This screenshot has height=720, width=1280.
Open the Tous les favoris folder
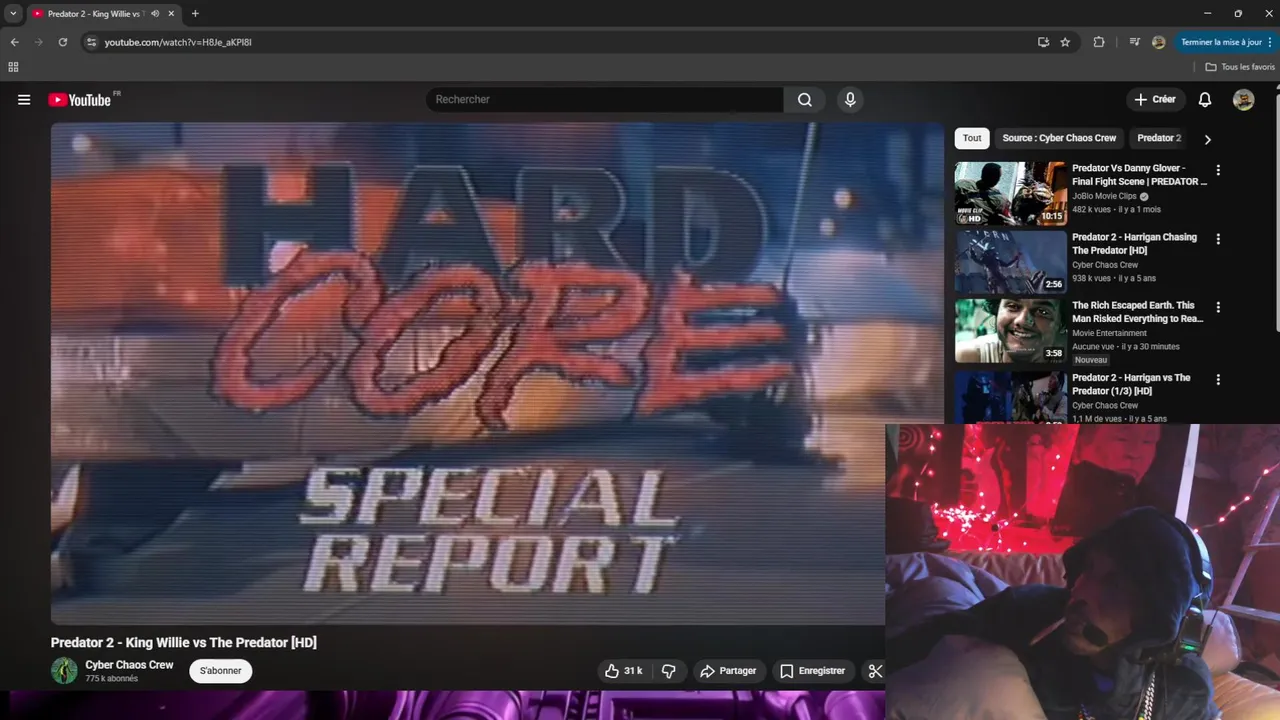(x=1240, y=67)
